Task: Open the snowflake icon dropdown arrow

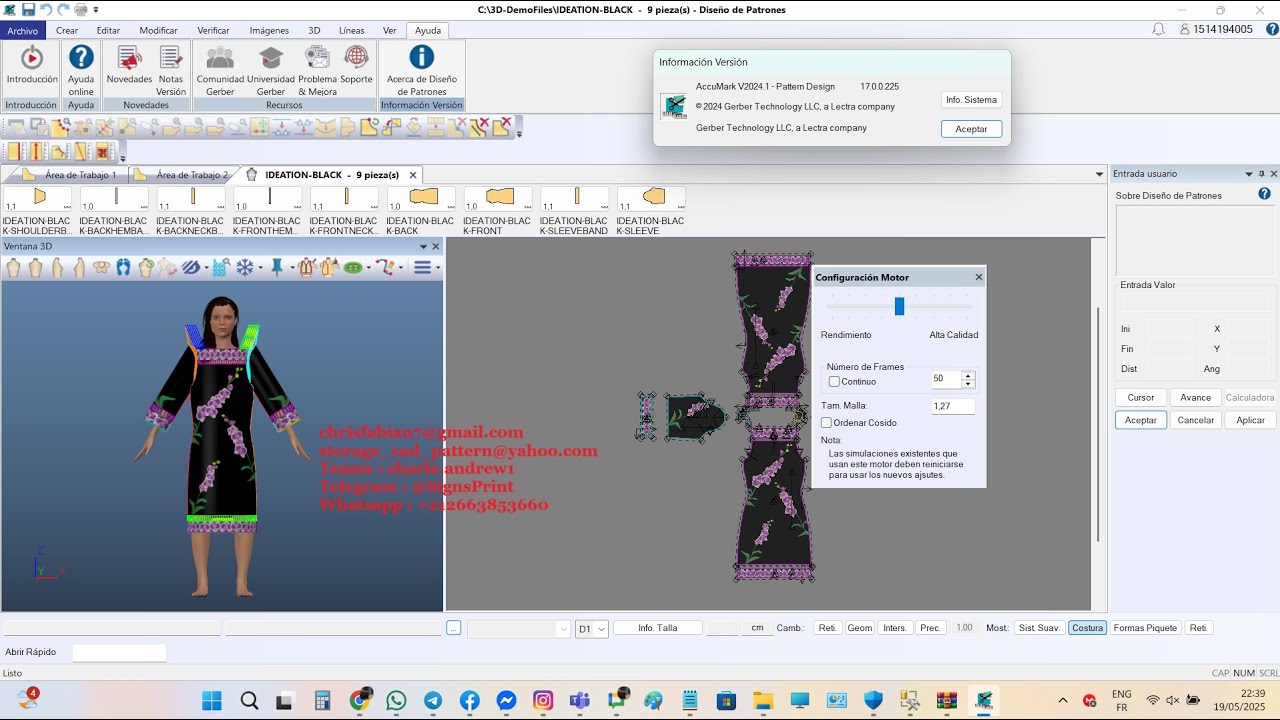Action: point(261,268)
